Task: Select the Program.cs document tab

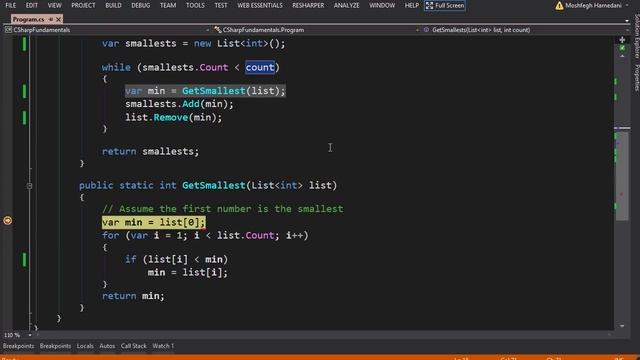Action: 29,19
